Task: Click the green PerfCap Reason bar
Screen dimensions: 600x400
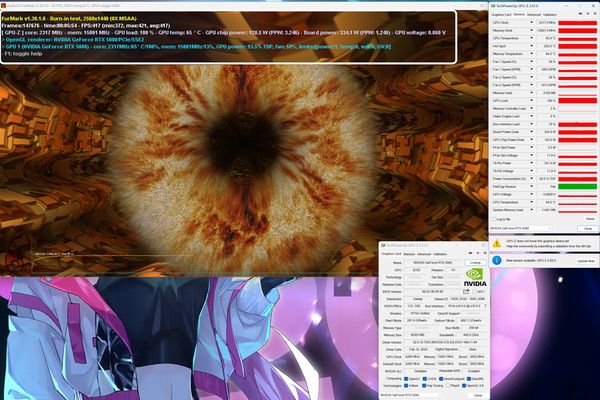Action: [x=577, y=186]
